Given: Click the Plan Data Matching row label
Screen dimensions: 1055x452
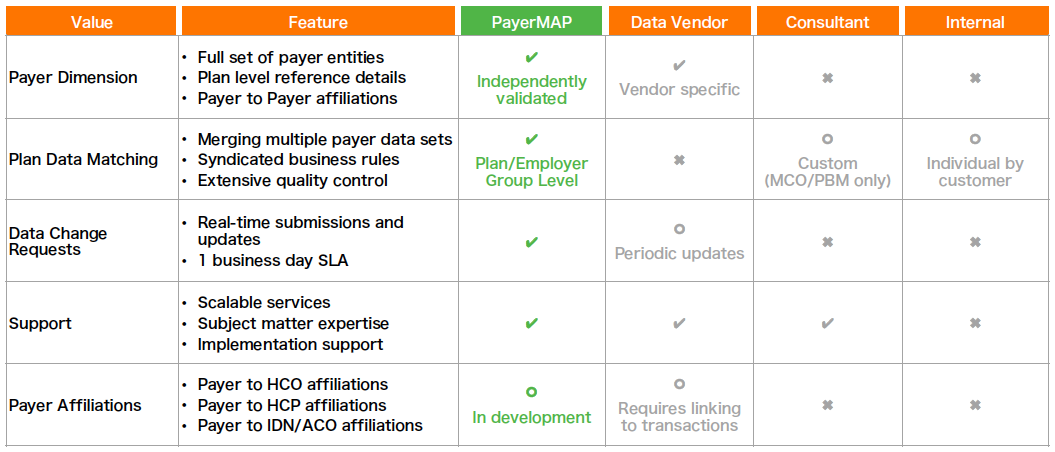Looking at the screenshot, I should click(83, 160).
